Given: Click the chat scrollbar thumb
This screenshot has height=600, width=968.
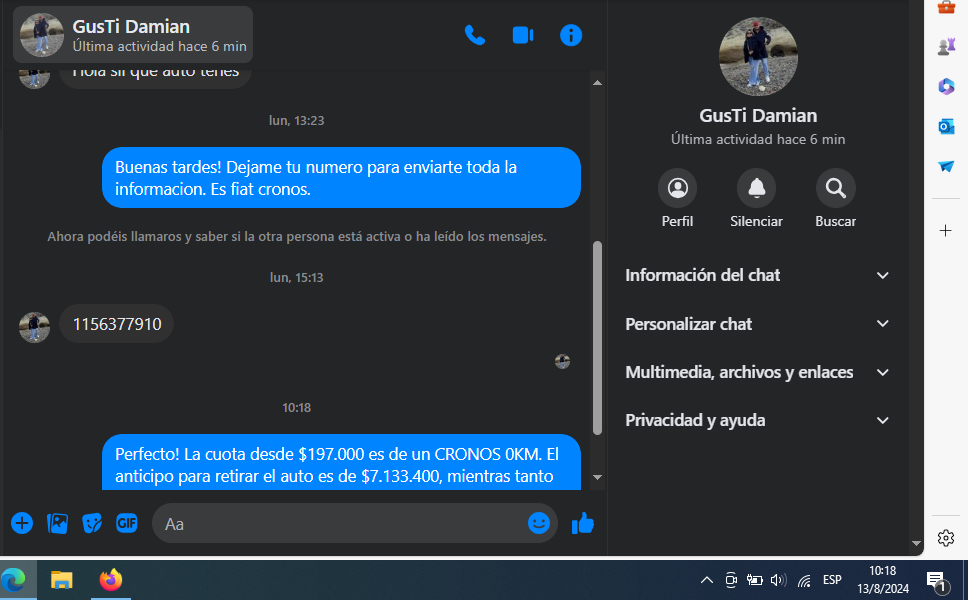Looking at the screenshot, I should pos(597,338).
